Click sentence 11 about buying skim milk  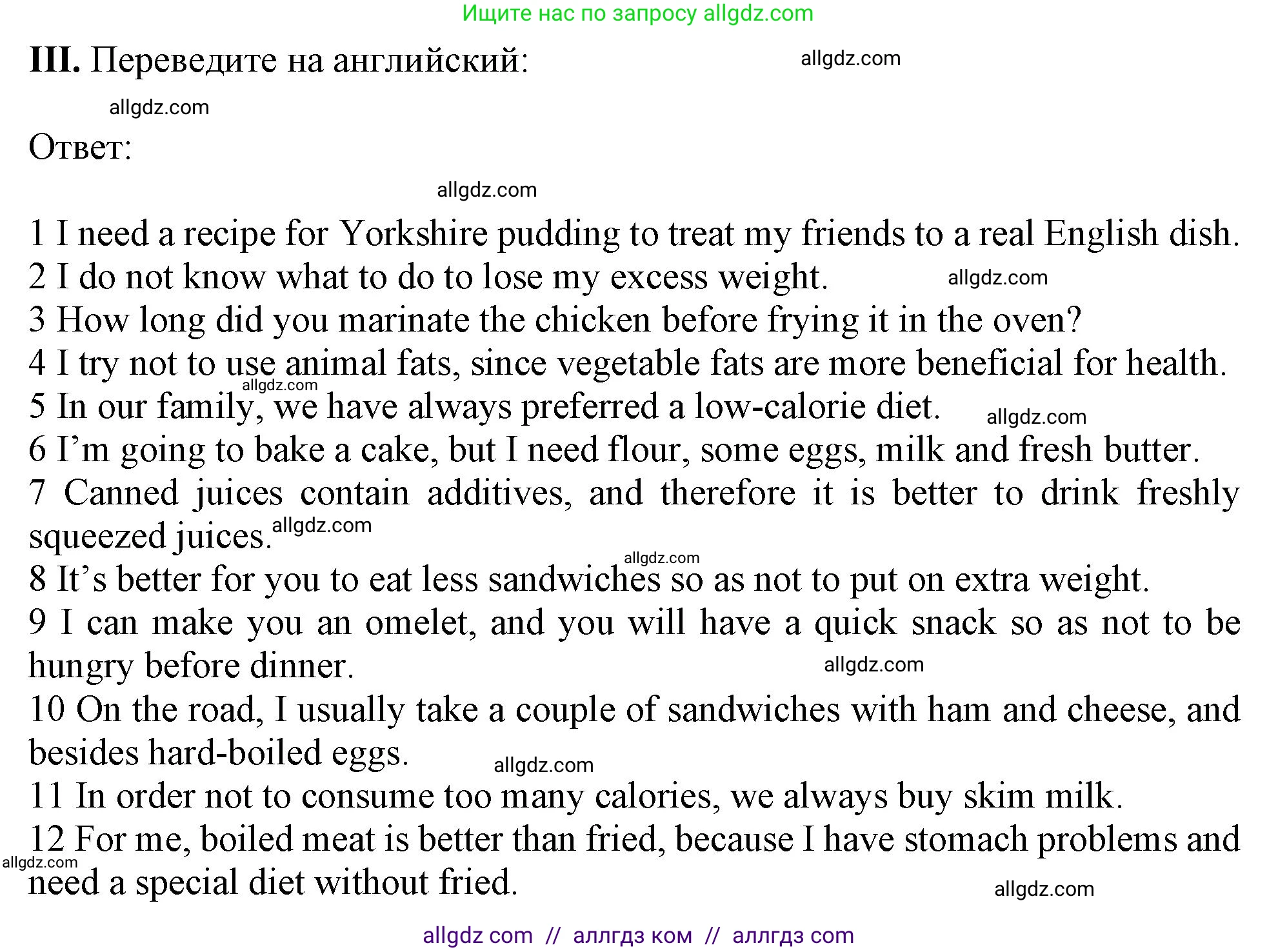(576, 797)
